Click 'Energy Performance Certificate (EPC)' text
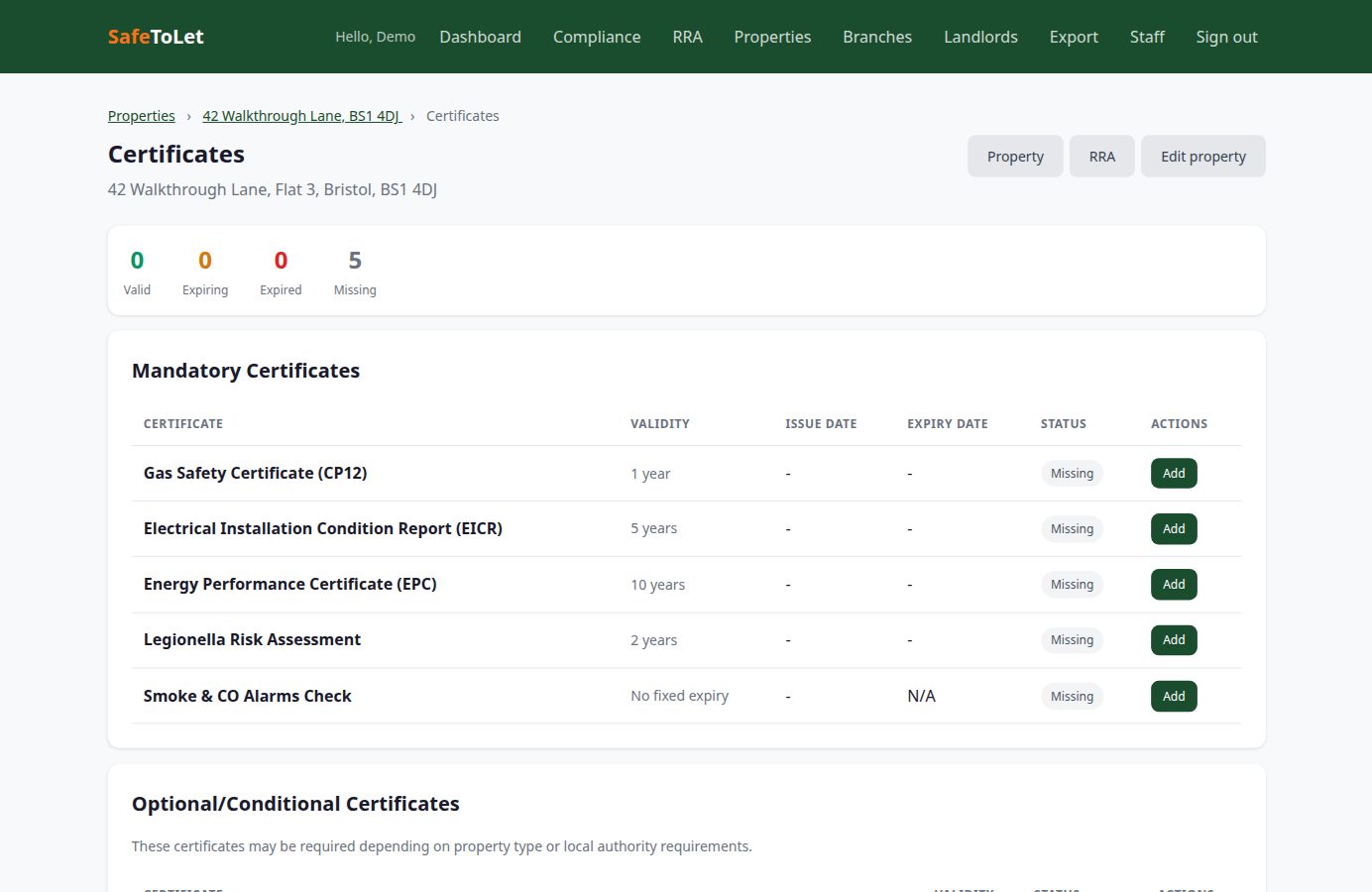The width and height of the screenshot is (1372, 892). coord(289,585)
